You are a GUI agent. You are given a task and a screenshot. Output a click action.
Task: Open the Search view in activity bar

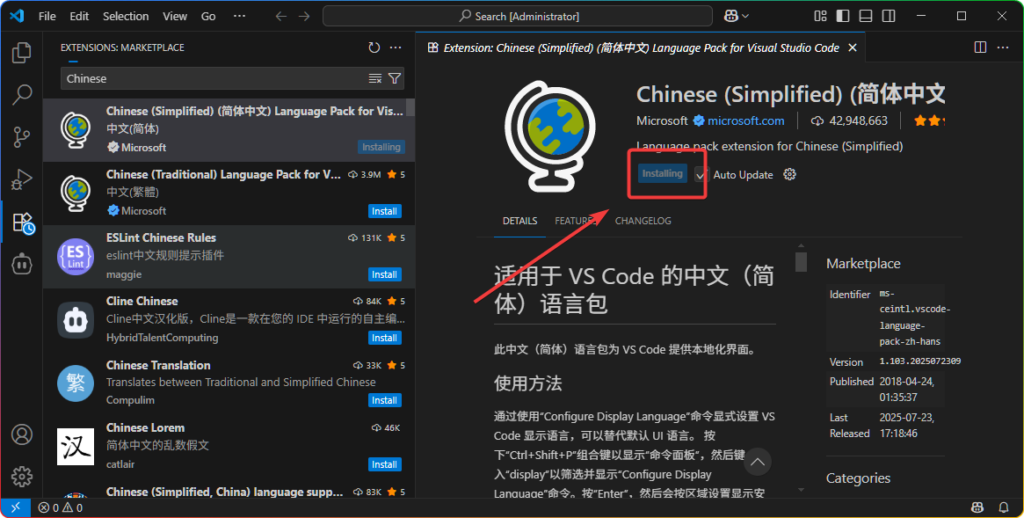click(22, 95)
